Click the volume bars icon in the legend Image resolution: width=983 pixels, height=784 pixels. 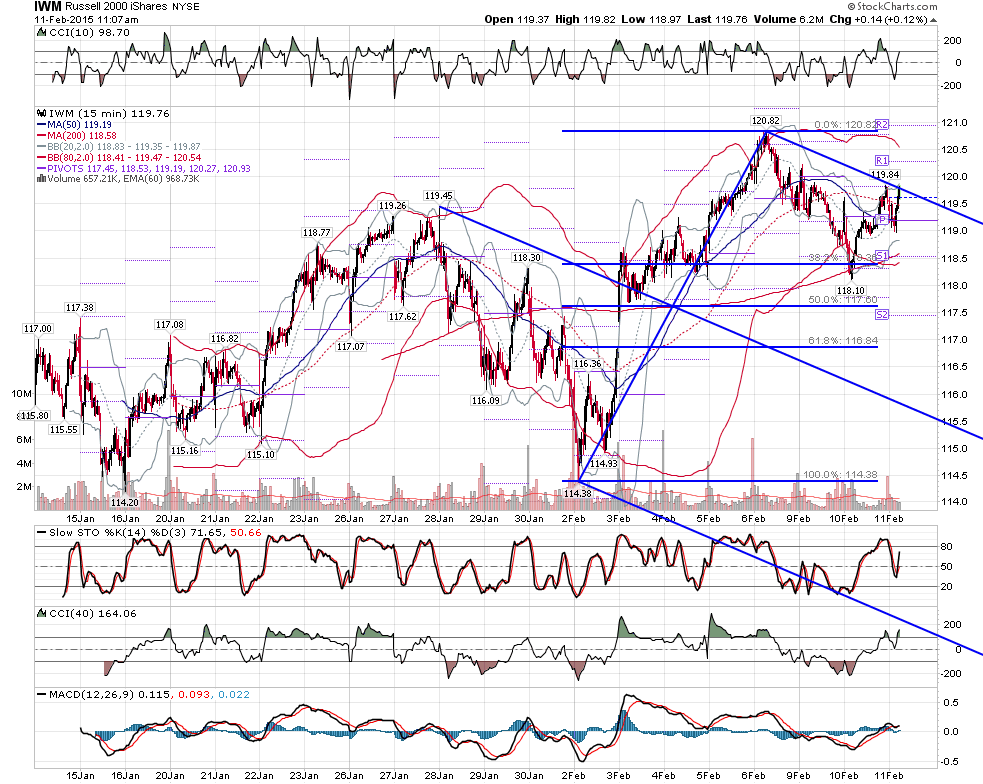point(41,179)
